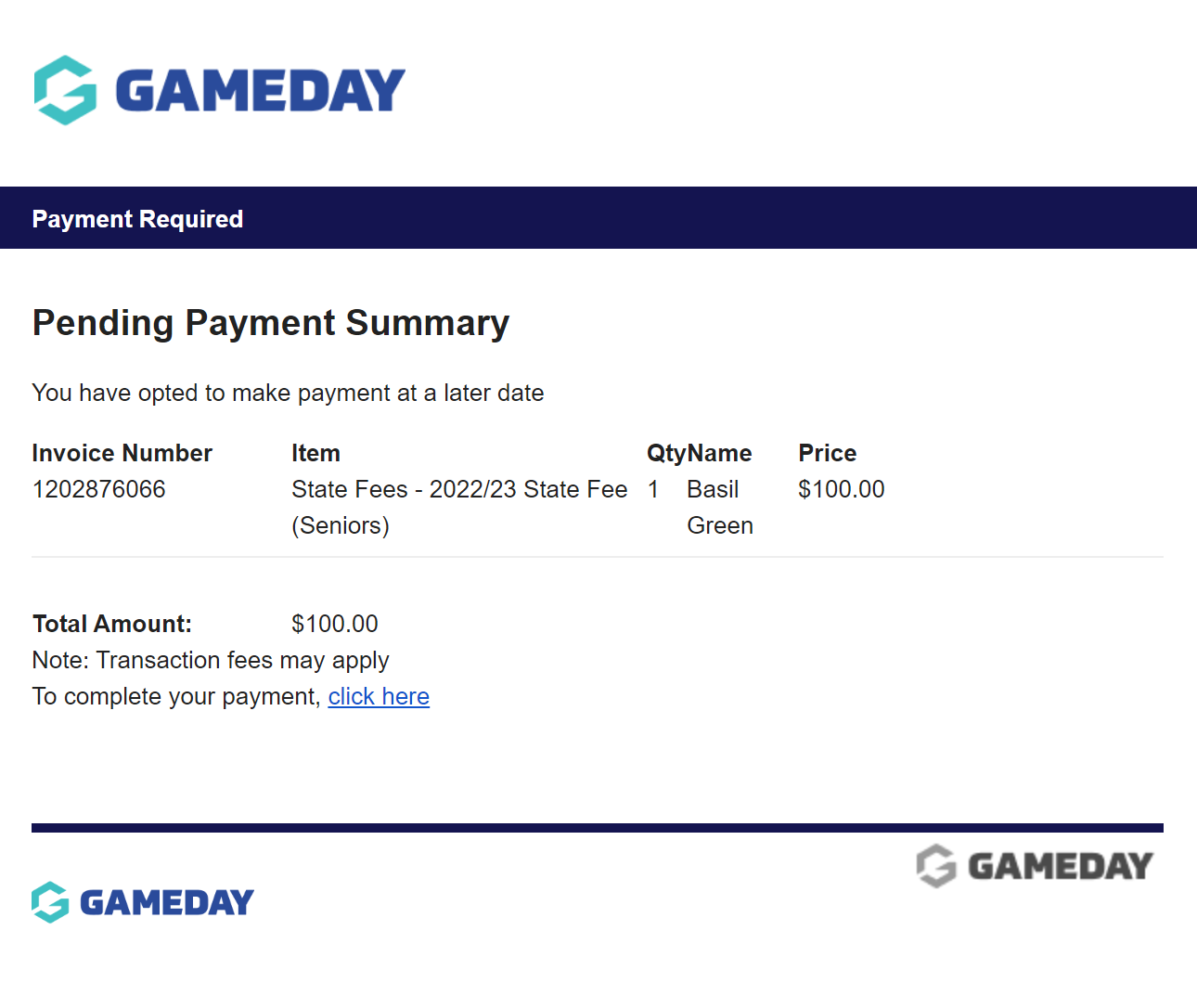Click the "opted to make payment" sentence
Image resolution: width=1197 pixels, height=1008 pixels.
pyautogui.click(x=288, y=393)
